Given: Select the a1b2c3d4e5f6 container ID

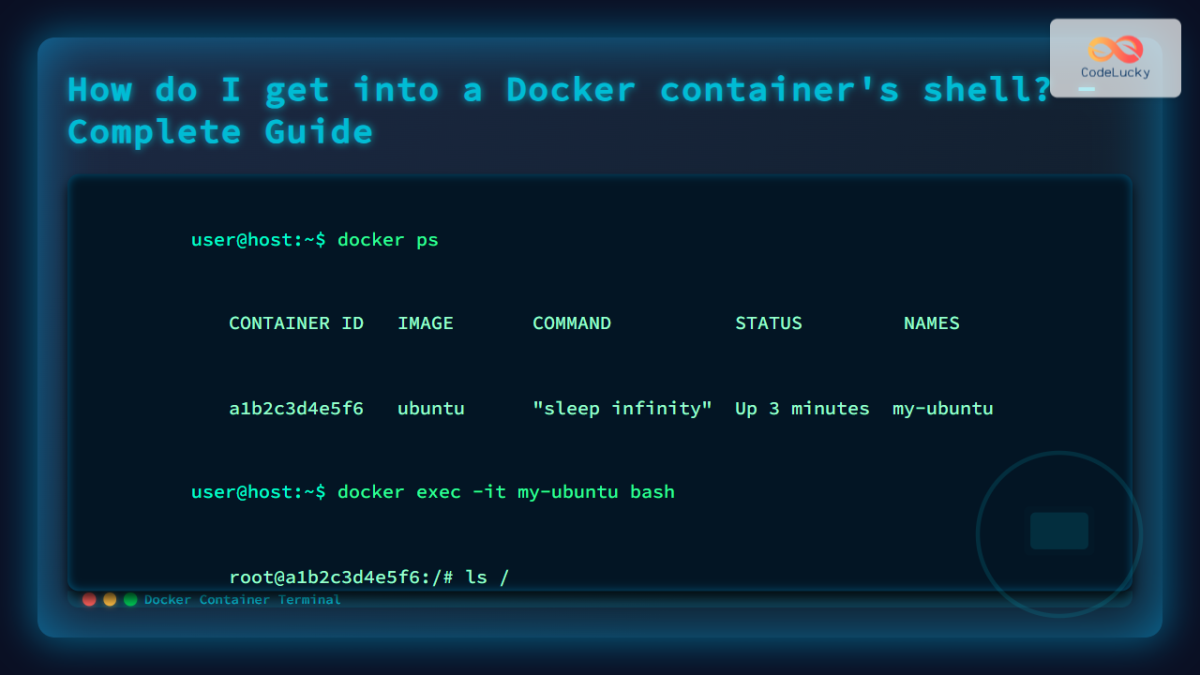Looking at the screenshot, I should coord(296,408).
